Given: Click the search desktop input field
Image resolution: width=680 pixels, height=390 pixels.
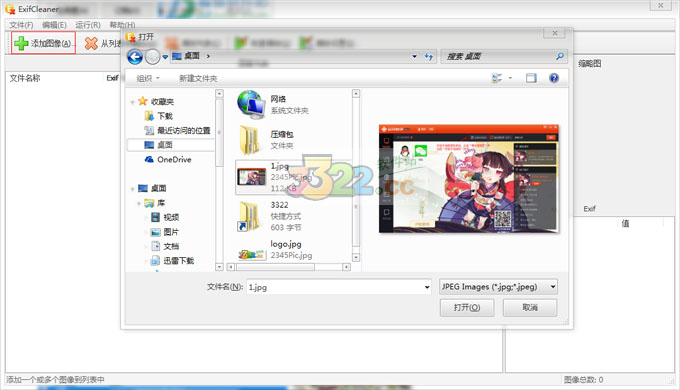Looking at the screenshot, I should [498, 56].
